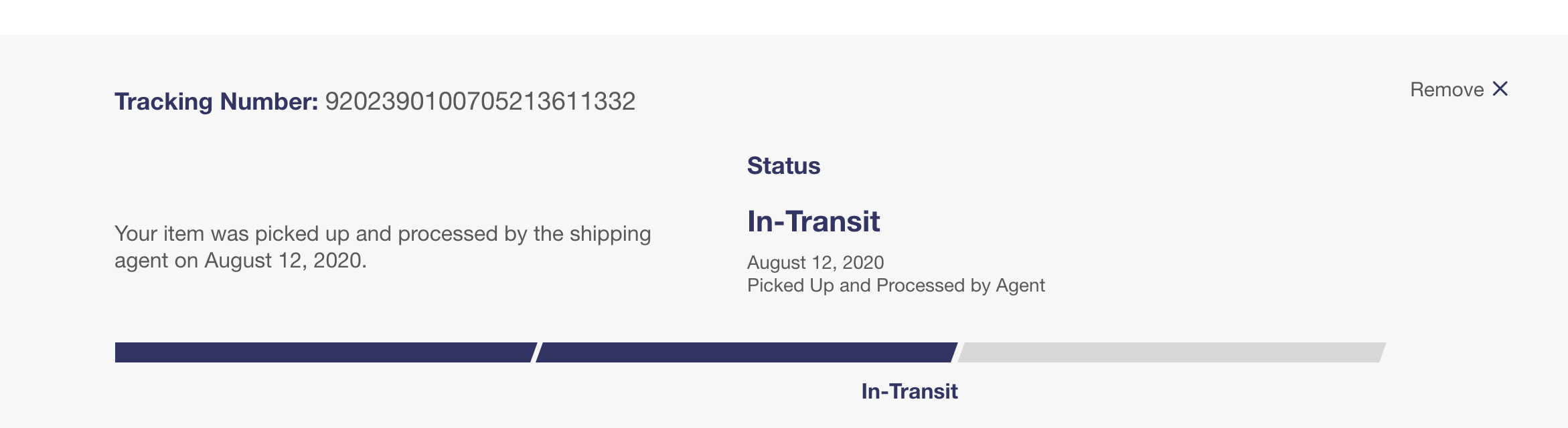This screenshot has width=1568, height=428.
Task: Click the first filled progress bar segment
Action: click(325, 352)
